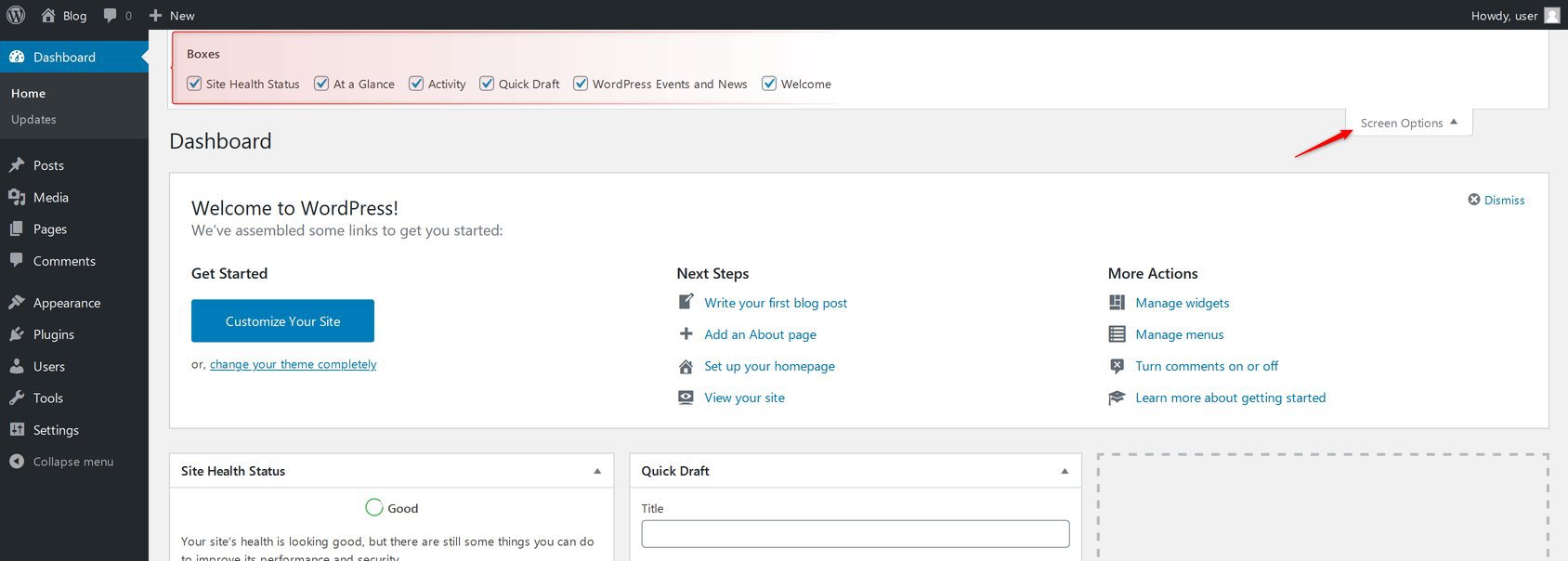Open the comments bubble icon in admin bar
Screen dimensions: 1568x561
click(111, 15)
